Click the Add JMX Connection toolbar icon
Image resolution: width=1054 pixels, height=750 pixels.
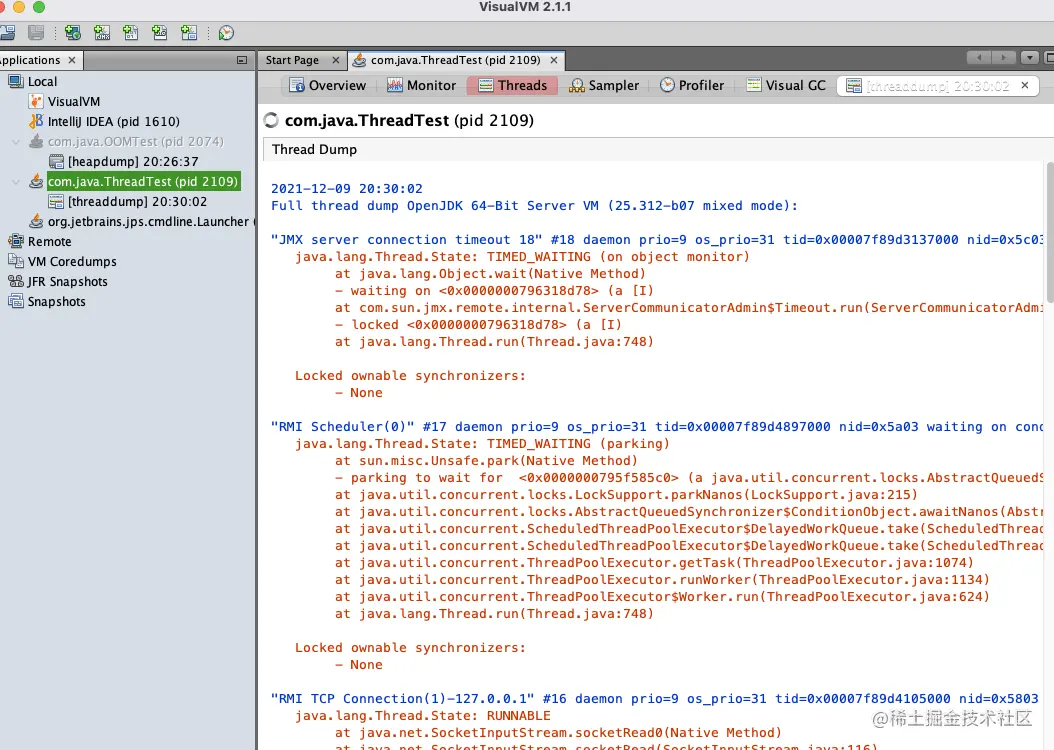(x=102, y=33)
